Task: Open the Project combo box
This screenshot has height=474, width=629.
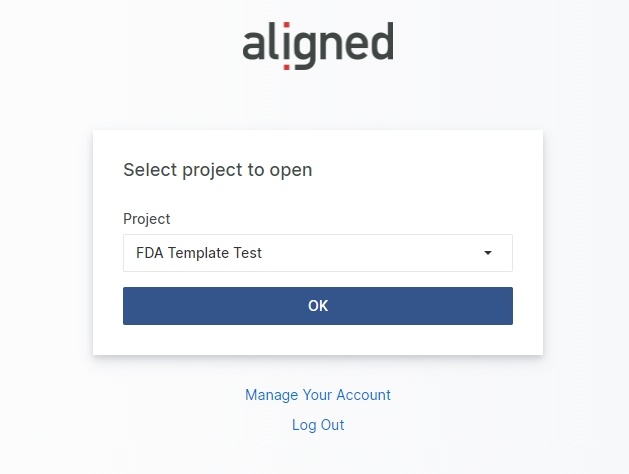Action: (x=317, y=253)
